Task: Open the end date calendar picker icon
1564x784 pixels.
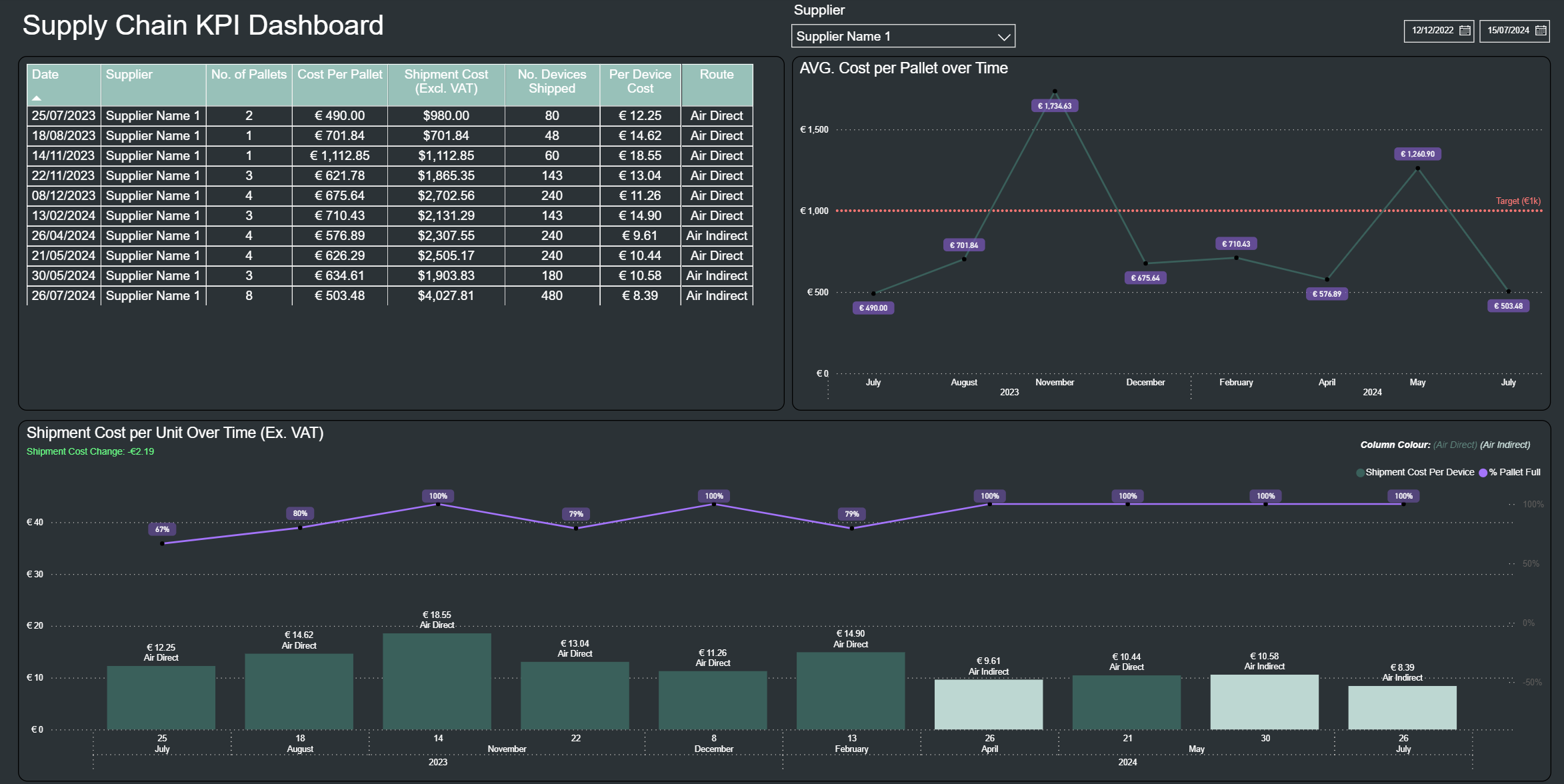Action: (1541, 31)
